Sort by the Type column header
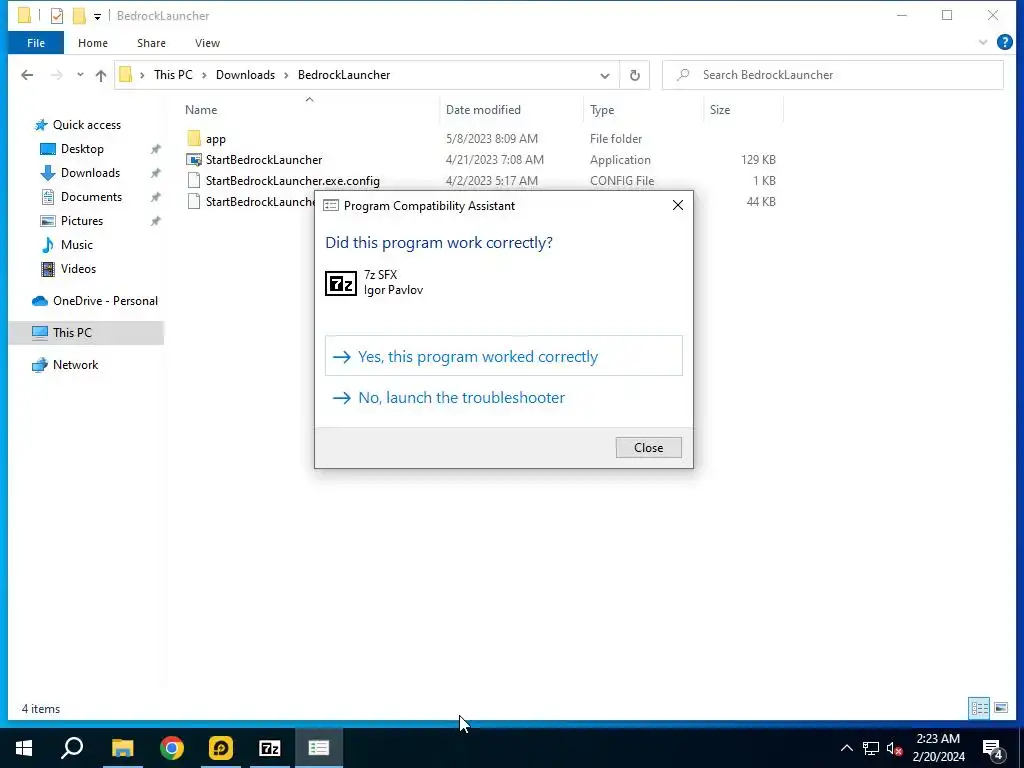 click(602, 110)
